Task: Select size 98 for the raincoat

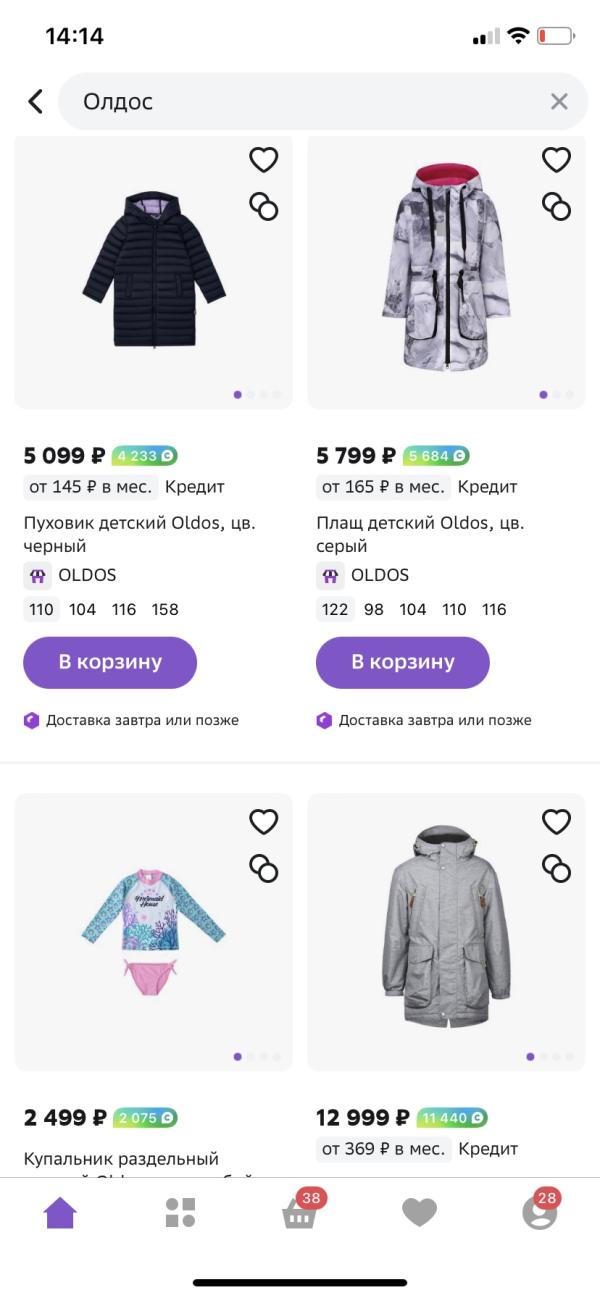Action: (374, 609)
